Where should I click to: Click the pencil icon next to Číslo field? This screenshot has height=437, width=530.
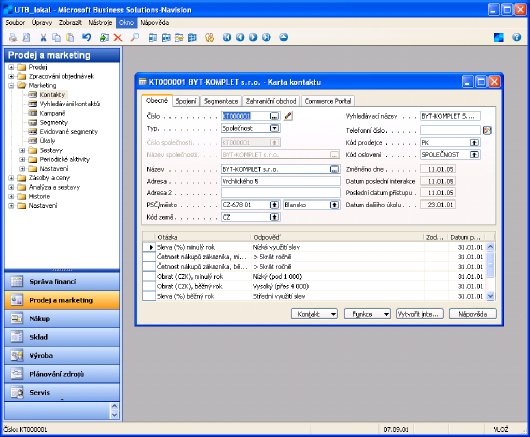pyautogui.click(x=288, y=116)
